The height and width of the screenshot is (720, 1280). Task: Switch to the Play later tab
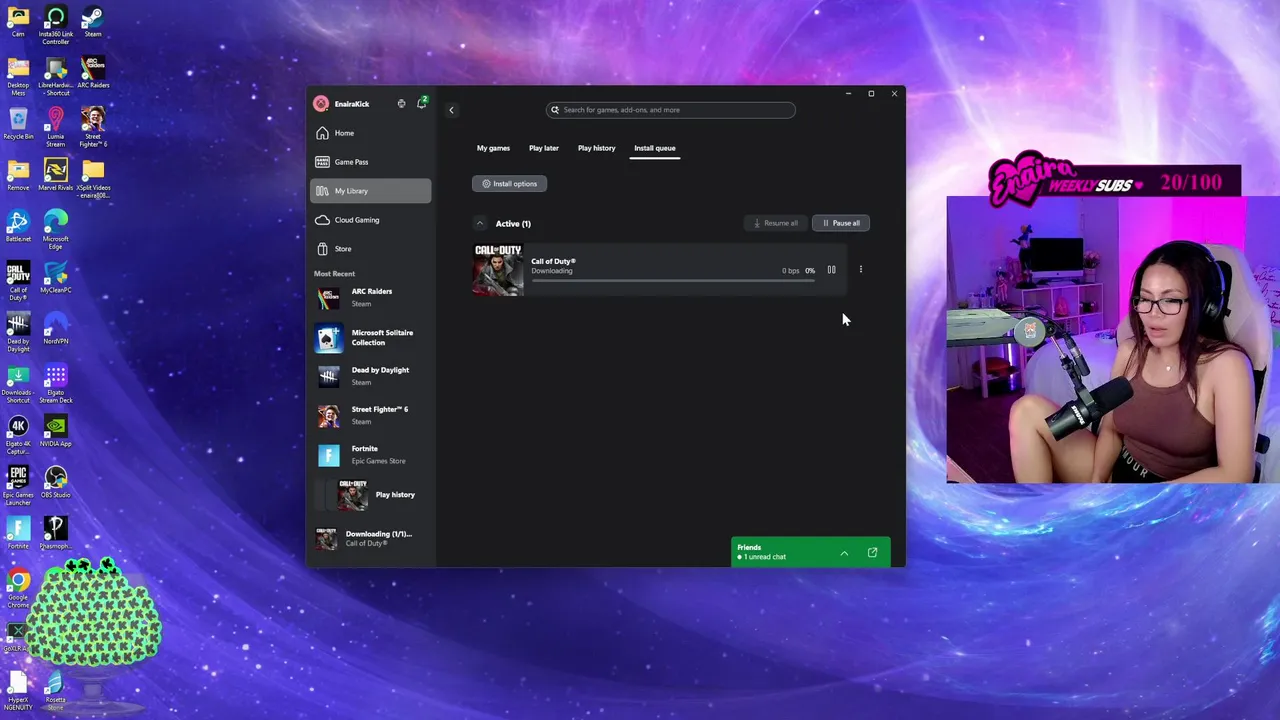pos(544,148)
